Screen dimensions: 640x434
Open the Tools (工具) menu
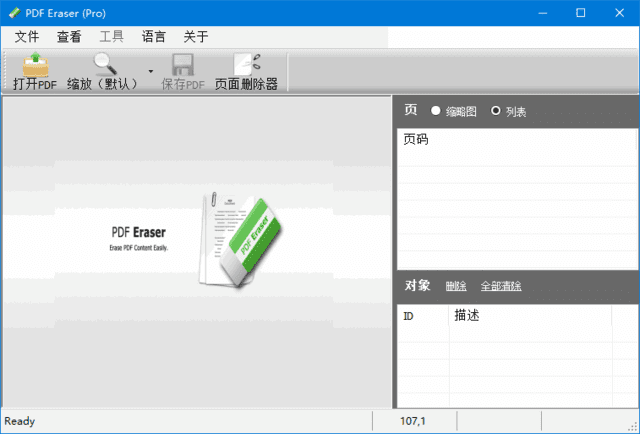click(x=111, y=37)
